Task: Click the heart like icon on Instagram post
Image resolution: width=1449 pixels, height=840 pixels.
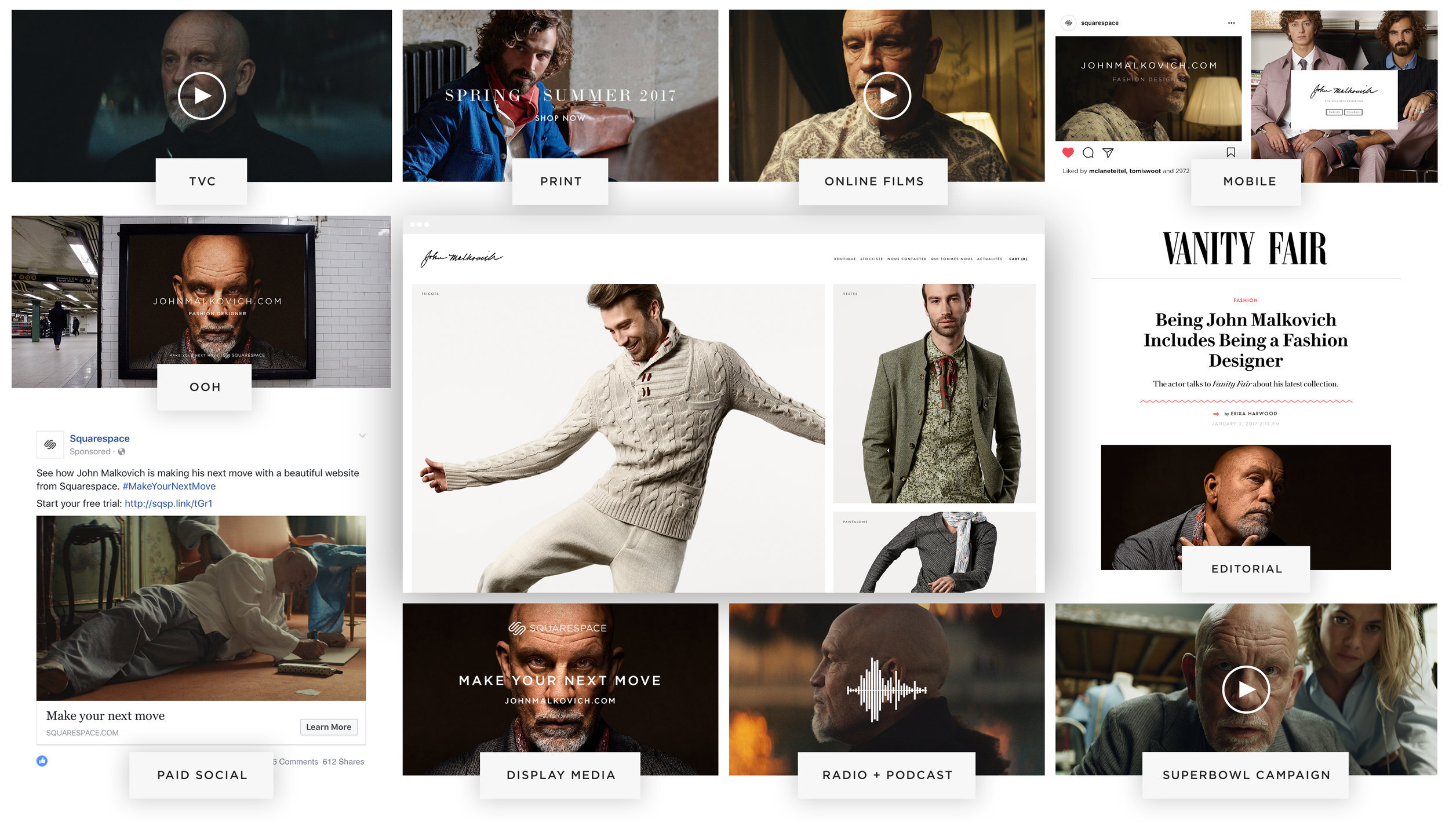Action: coord(1068,152)
